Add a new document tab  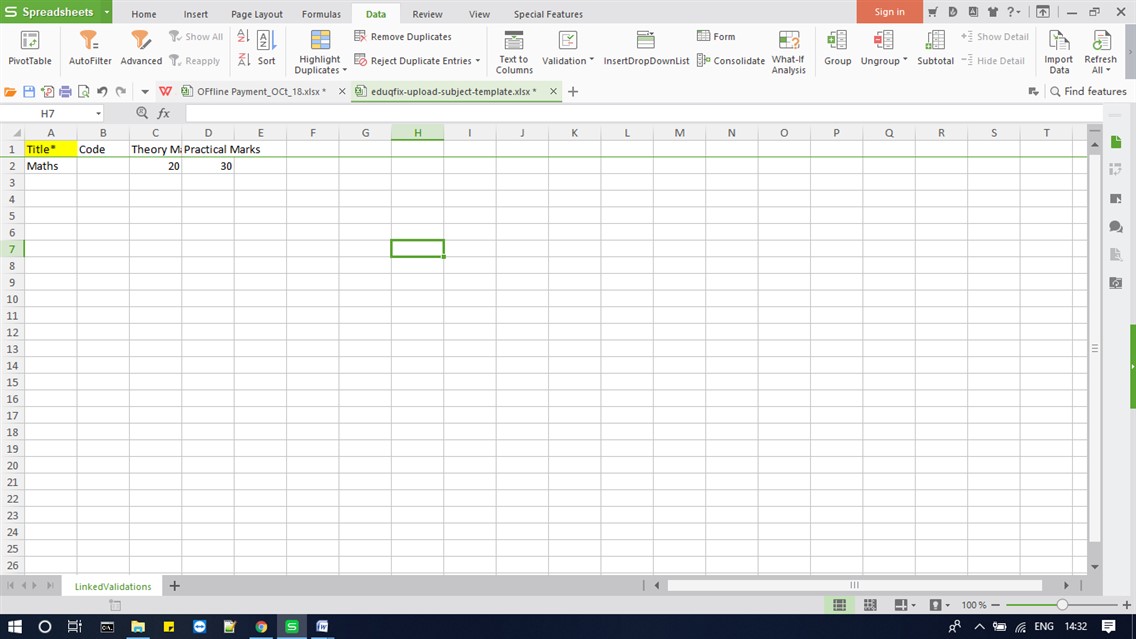(x=573, y=91)
